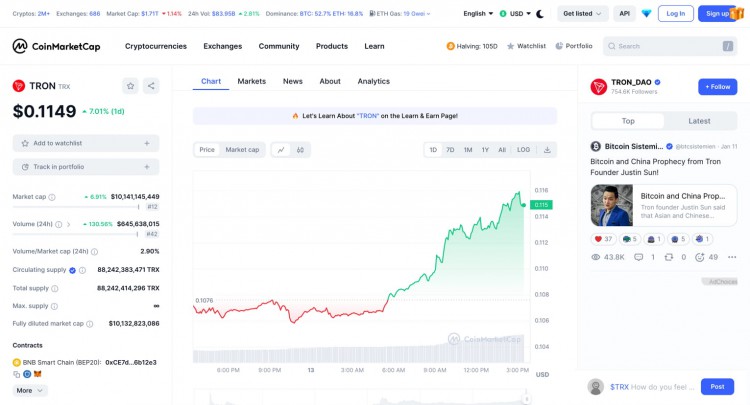The image size is (750, 405).
Task: Add emoji reaction showing 49
Action: (x=699, y=257)
